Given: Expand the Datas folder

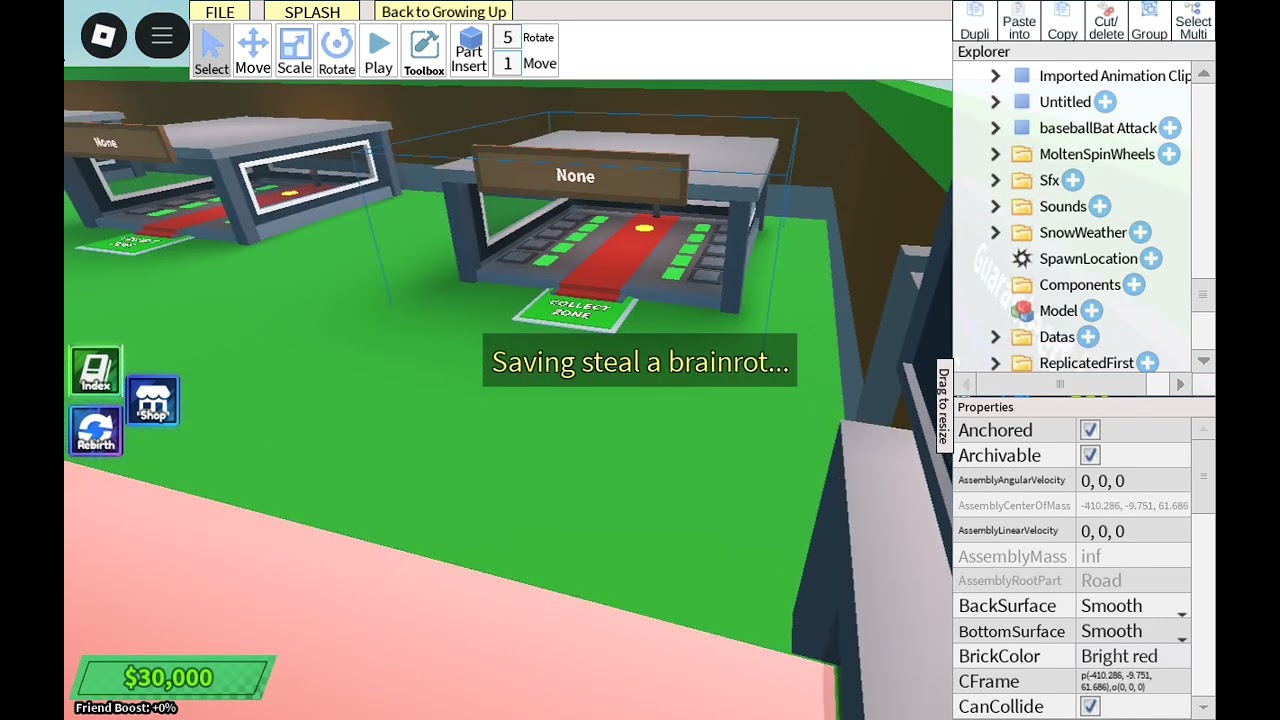Looking at the screenshot, I should [995, 337].
